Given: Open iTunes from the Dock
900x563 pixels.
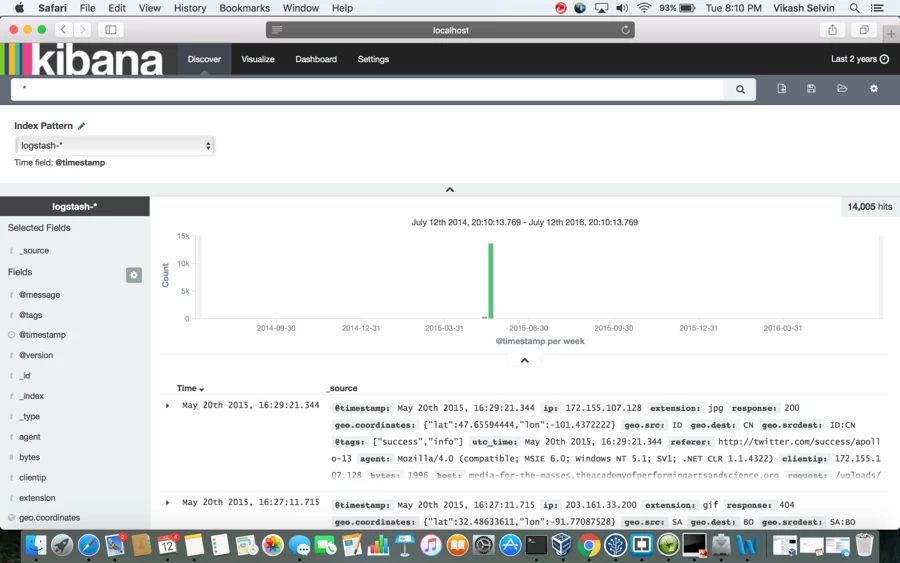Looking at the screenshot, I should 430,545.
